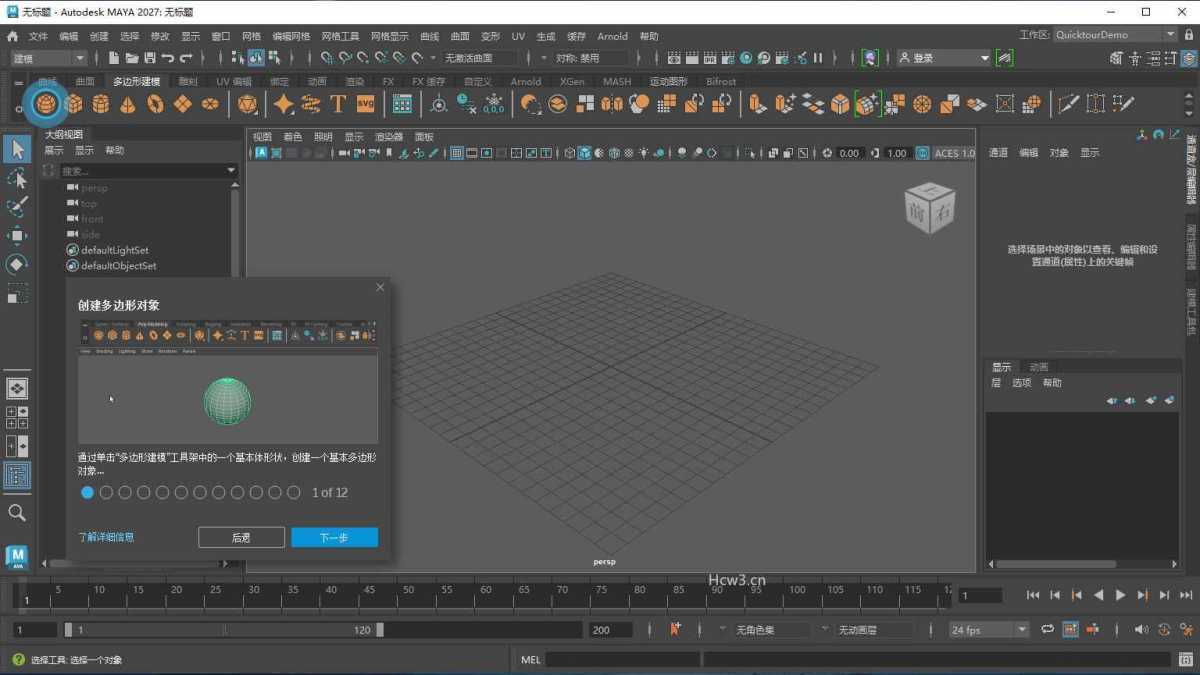The width and height of the screenshot is (1200, 675).
Task: Click the auto keyframe icon near the timeline
Action: click(675, 629)
